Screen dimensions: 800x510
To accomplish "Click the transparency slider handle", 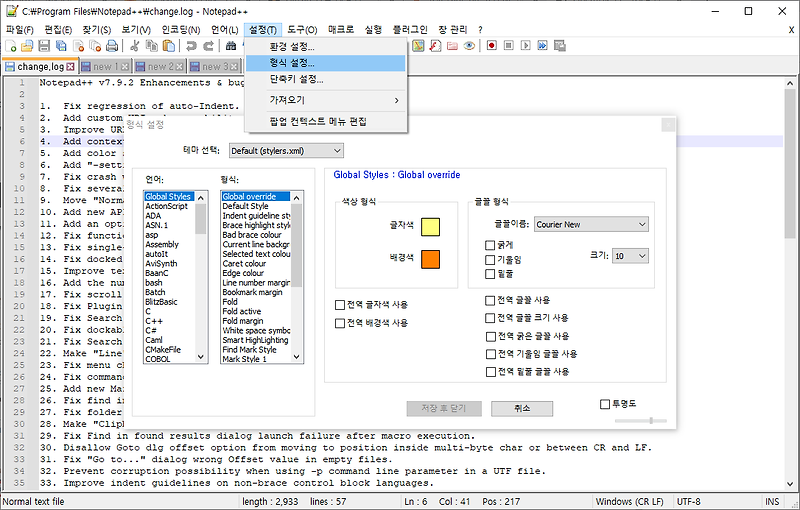I will [651, 421].
